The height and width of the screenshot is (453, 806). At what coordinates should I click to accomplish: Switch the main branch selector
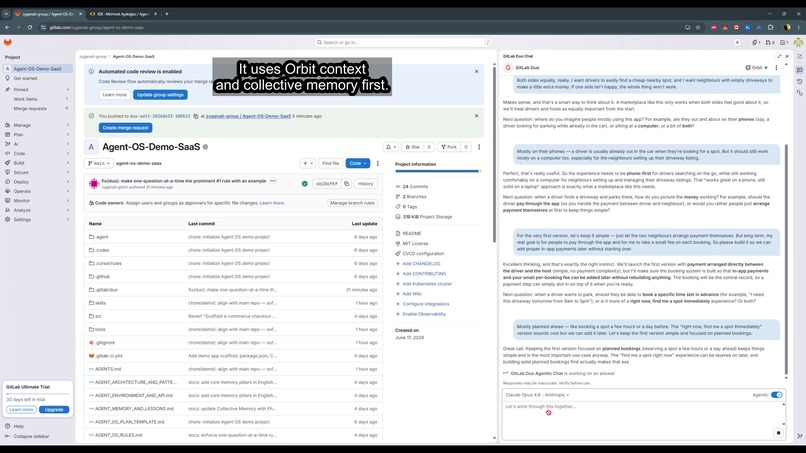[x=99, y=164]
